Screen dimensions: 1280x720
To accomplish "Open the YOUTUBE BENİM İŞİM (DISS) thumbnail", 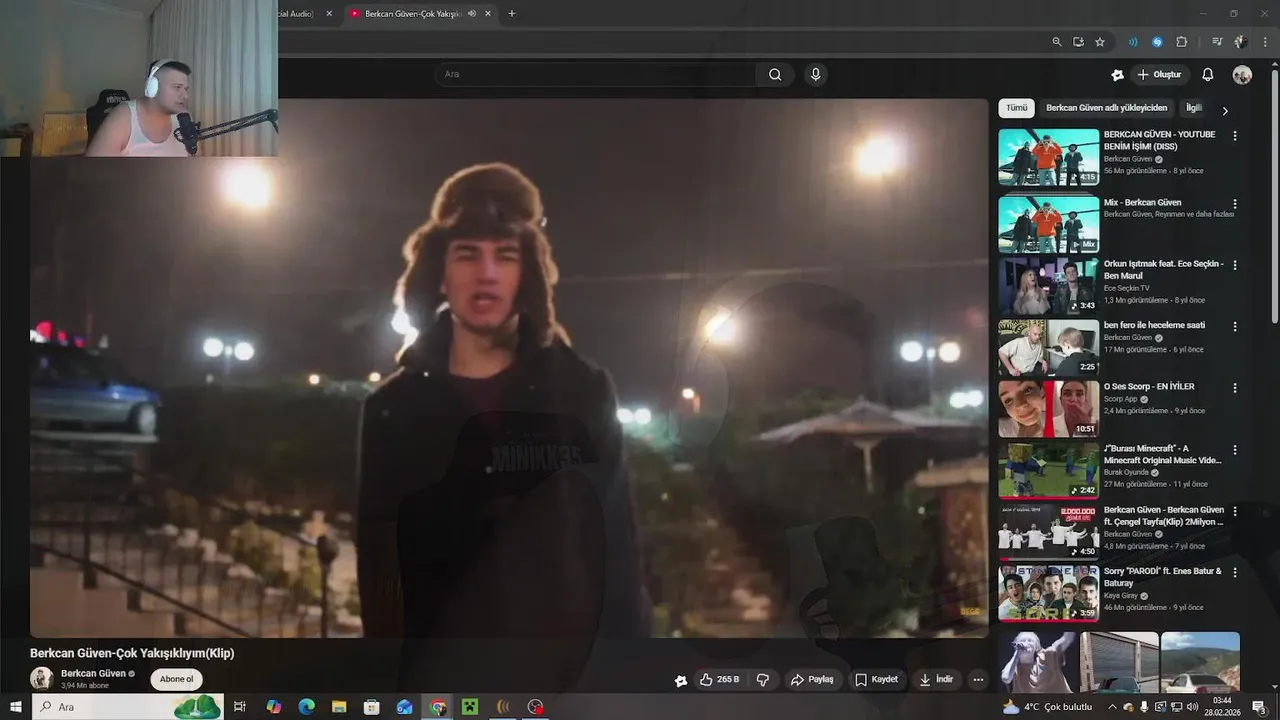I will 1048,157.
